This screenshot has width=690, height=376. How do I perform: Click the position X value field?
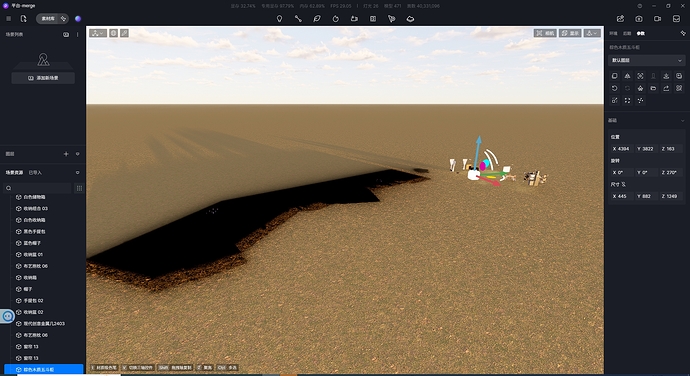click(x=621, y=149)
